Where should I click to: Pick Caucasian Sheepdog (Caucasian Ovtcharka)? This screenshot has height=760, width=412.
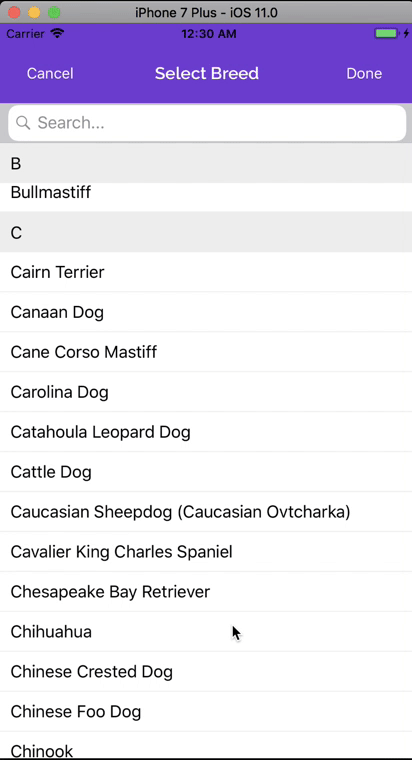[x=206, y=512]
